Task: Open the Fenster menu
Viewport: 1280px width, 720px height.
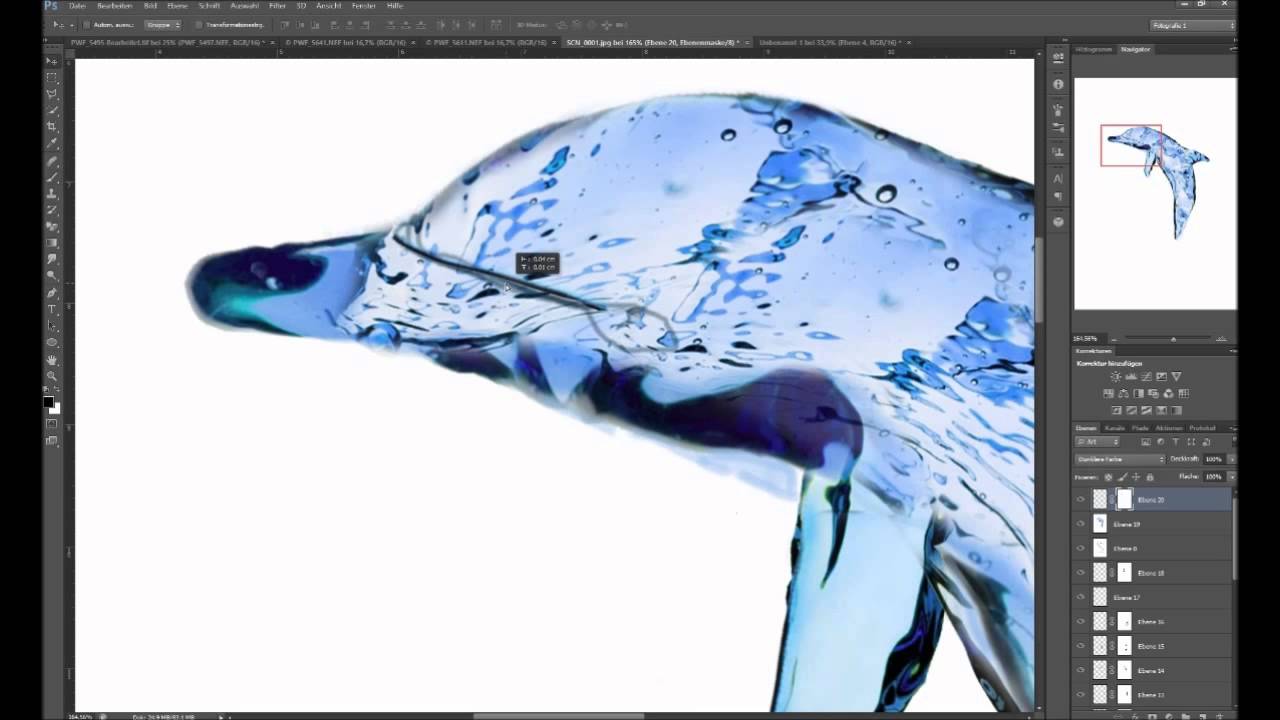Action: [364, 6]
